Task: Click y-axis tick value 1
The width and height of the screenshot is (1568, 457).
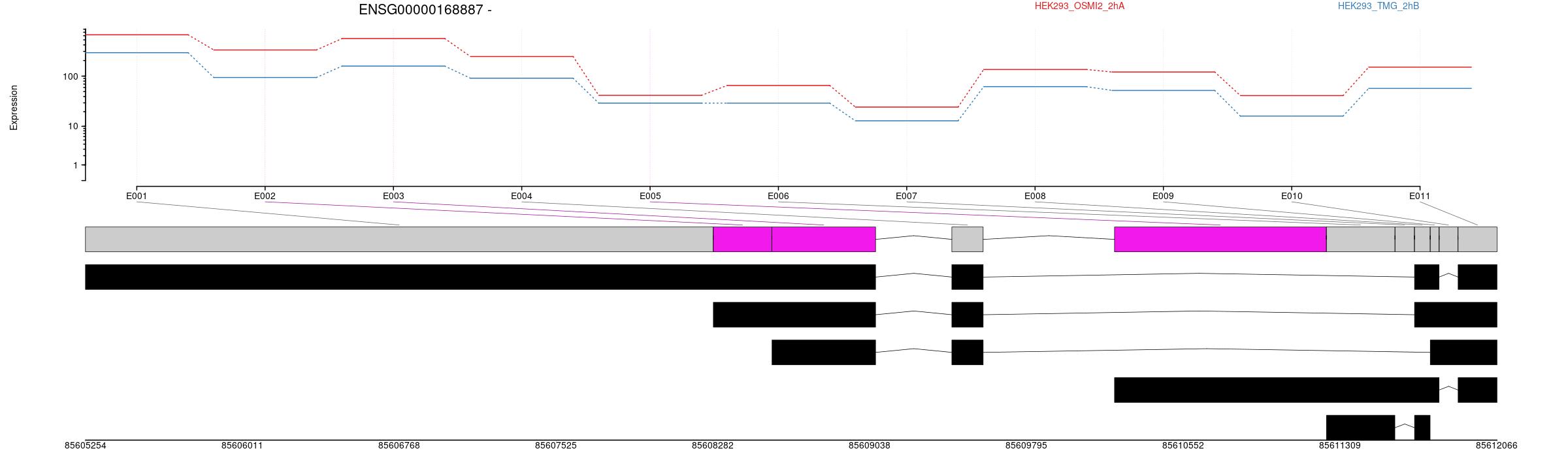Action: [75, 166]
